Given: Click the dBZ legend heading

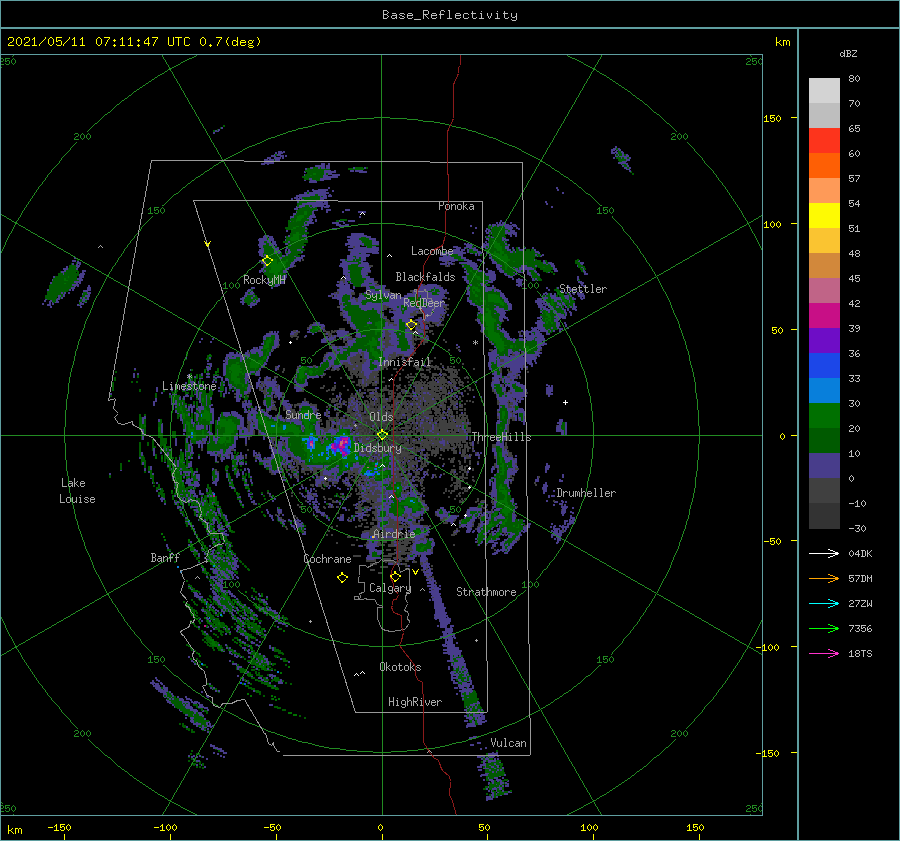Looking at the screenshot, I should coord(848,53).
